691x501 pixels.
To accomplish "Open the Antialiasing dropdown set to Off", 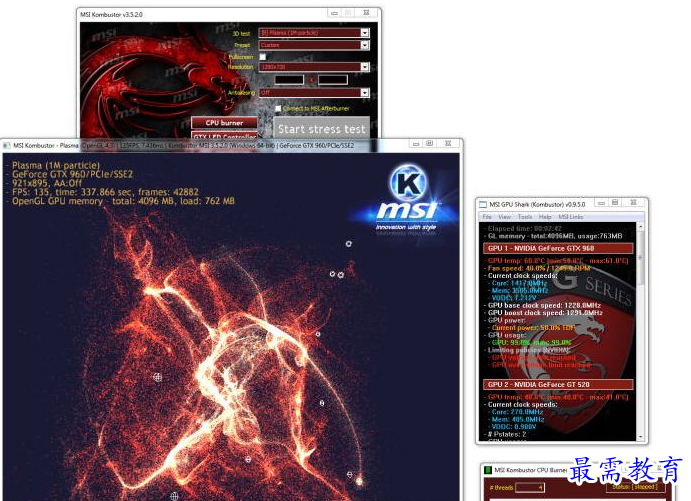I will (314, 93).
